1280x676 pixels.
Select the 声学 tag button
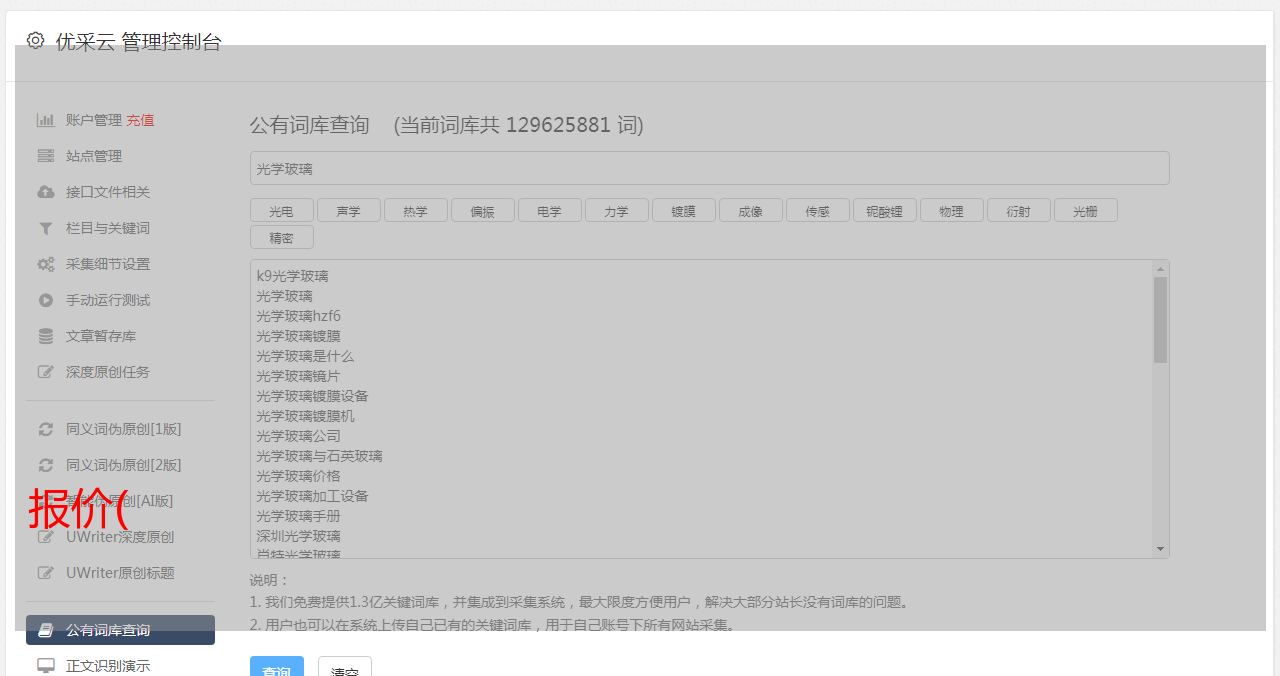point(349,210)
